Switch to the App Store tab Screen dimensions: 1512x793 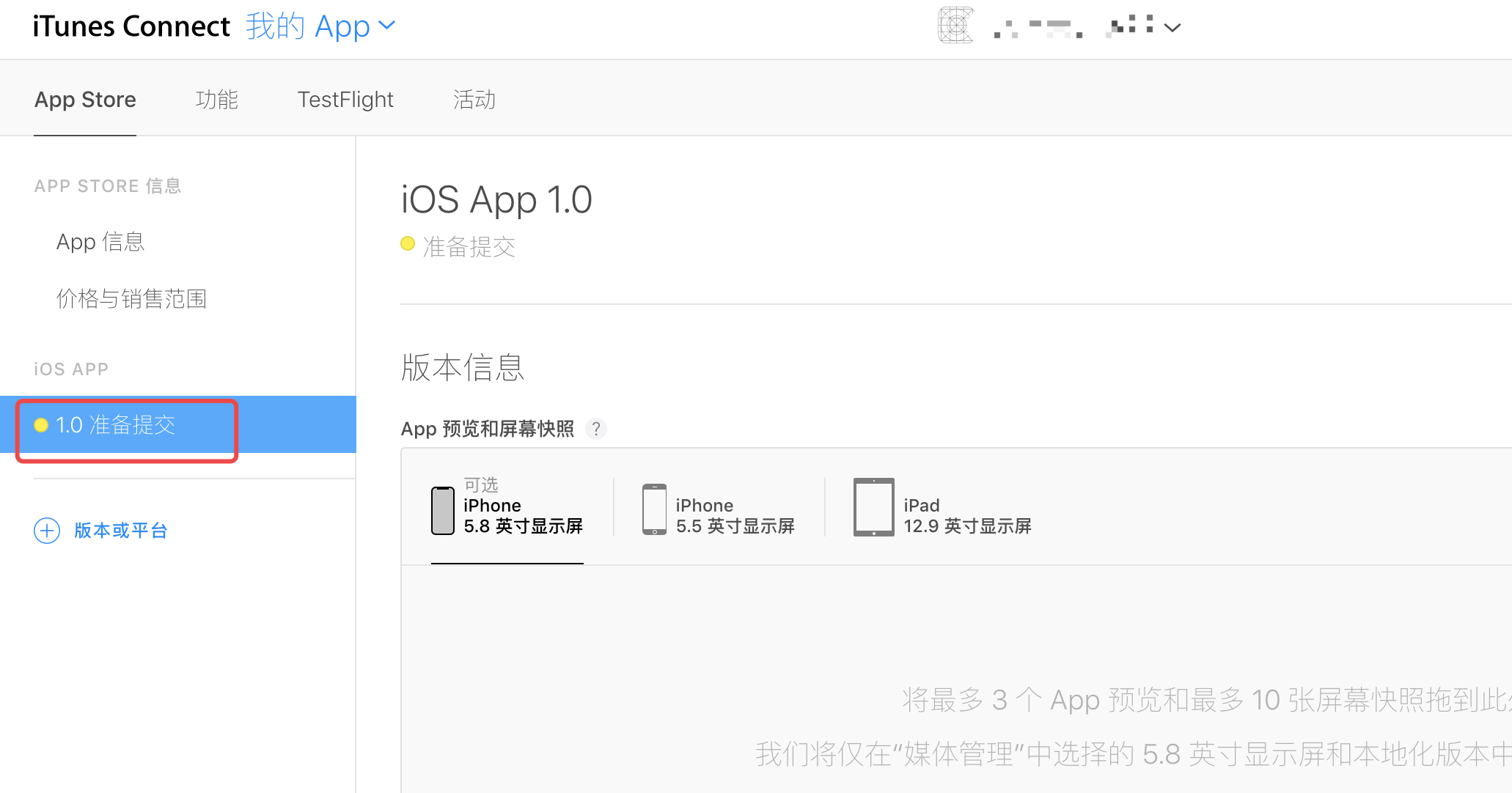85,99
